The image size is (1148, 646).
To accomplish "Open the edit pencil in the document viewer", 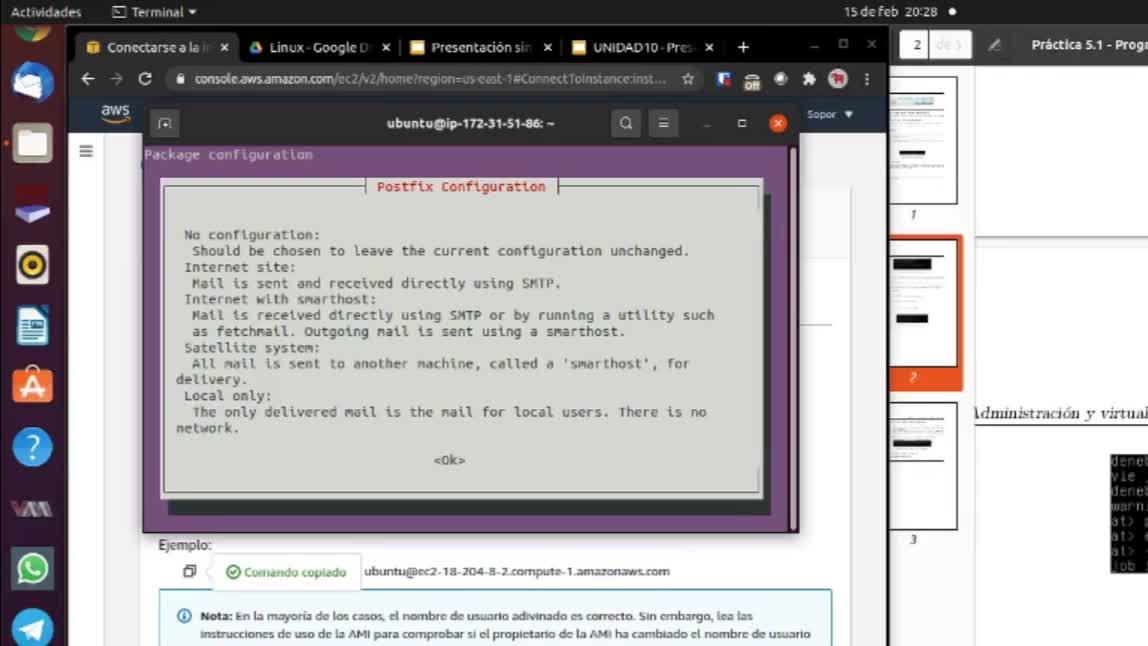I will click(994, 45).
